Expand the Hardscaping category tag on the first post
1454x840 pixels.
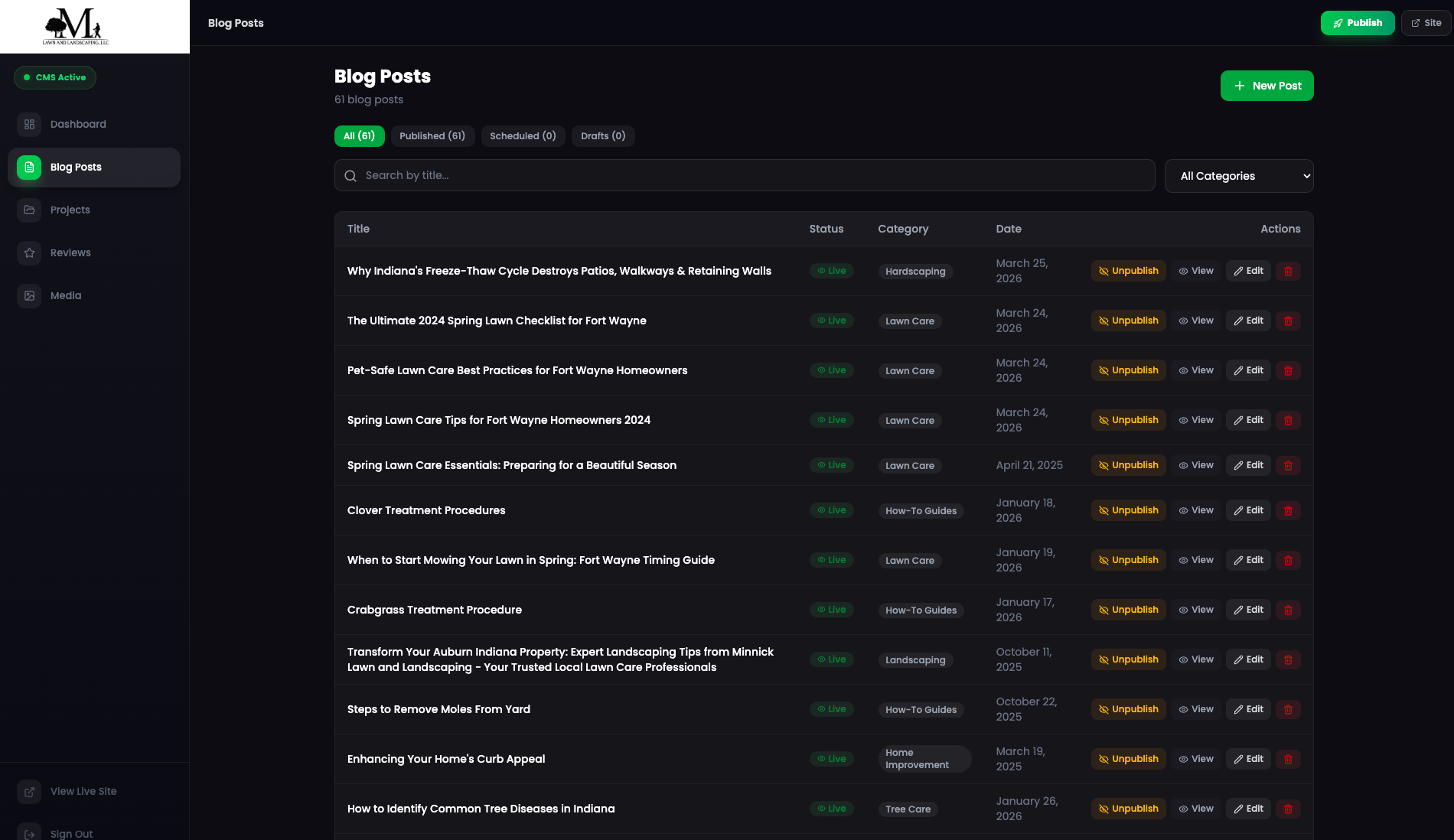click(914, 271)
